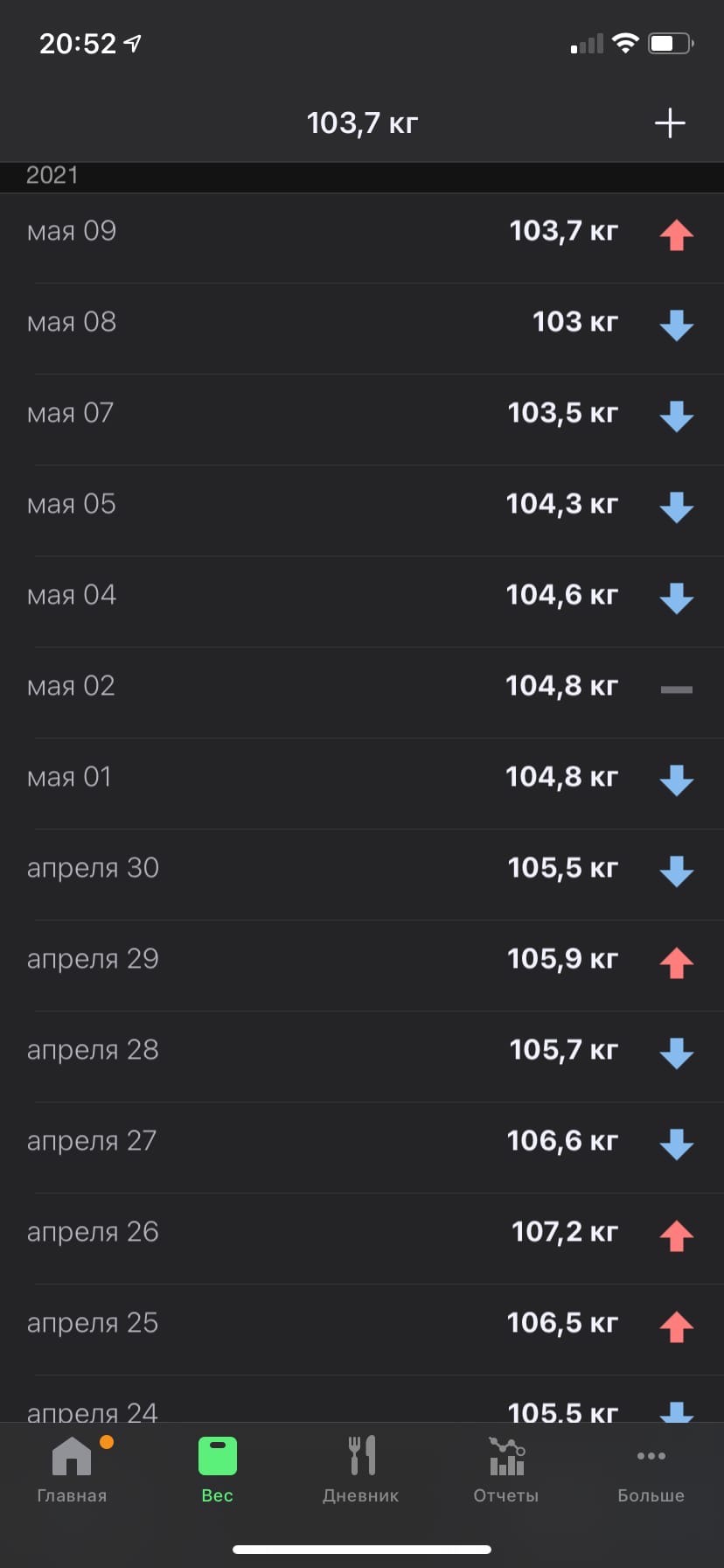Open the Отчеты reports chart icon
The image size is (724, 1568).
pyautogui.click(x=506, y=1457)
